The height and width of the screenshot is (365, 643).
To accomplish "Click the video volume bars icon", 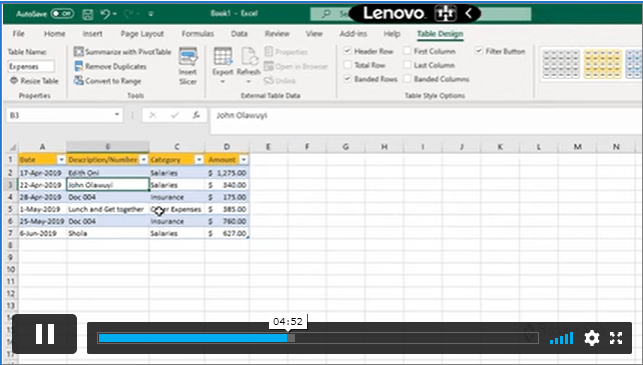I will 562,338.
